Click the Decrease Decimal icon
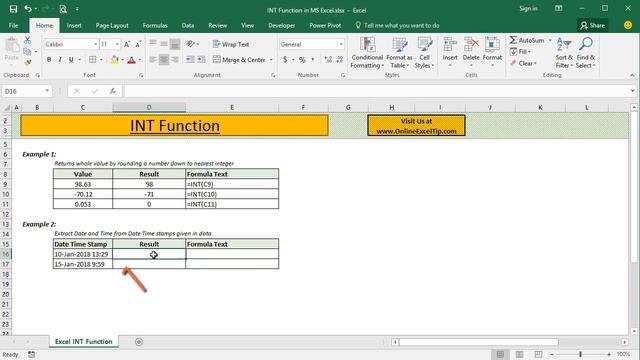 tap(340, 60)
